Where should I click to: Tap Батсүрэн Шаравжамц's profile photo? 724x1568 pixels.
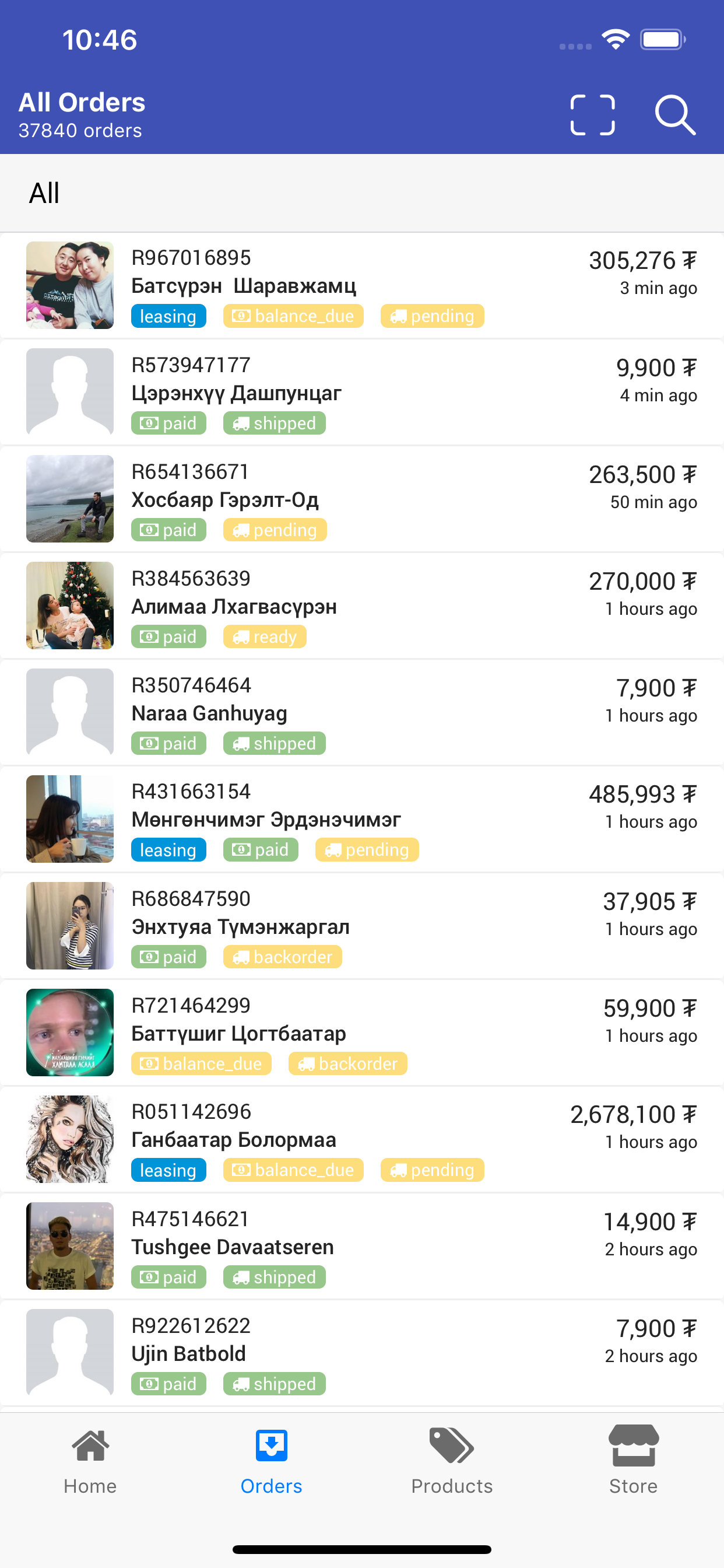coord(70,285)
